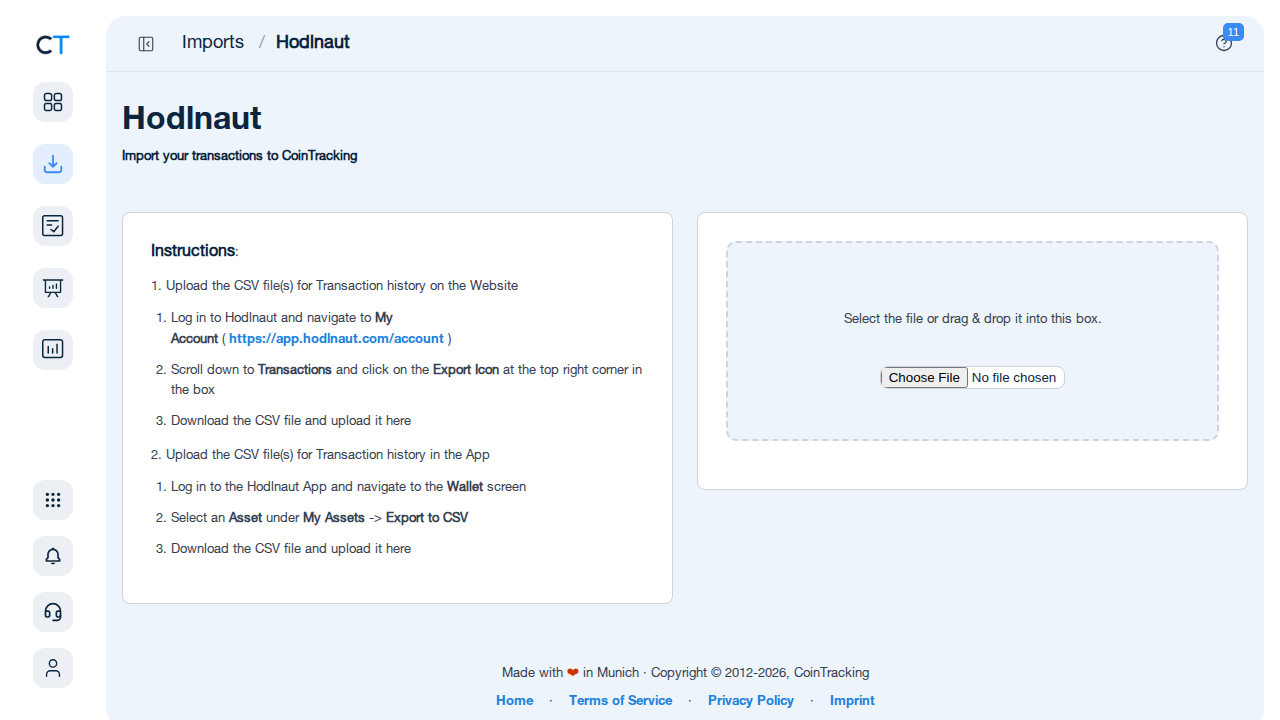Open the help icon with 11 badge
The height and width of the screenshot is (720, 1280).
(1224, 43)
